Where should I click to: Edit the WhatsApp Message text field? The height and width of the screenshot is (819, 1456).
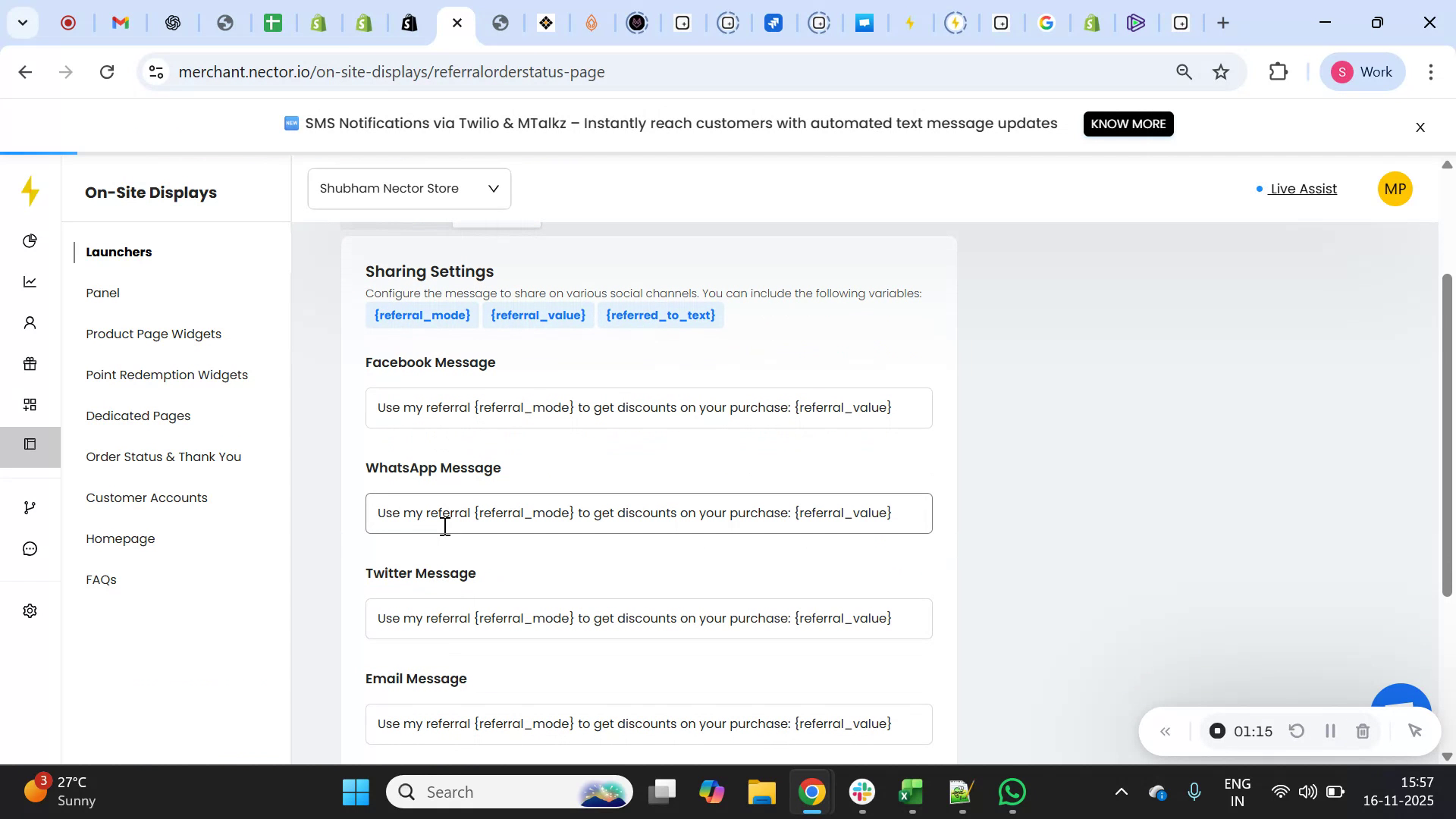point(648,513)
